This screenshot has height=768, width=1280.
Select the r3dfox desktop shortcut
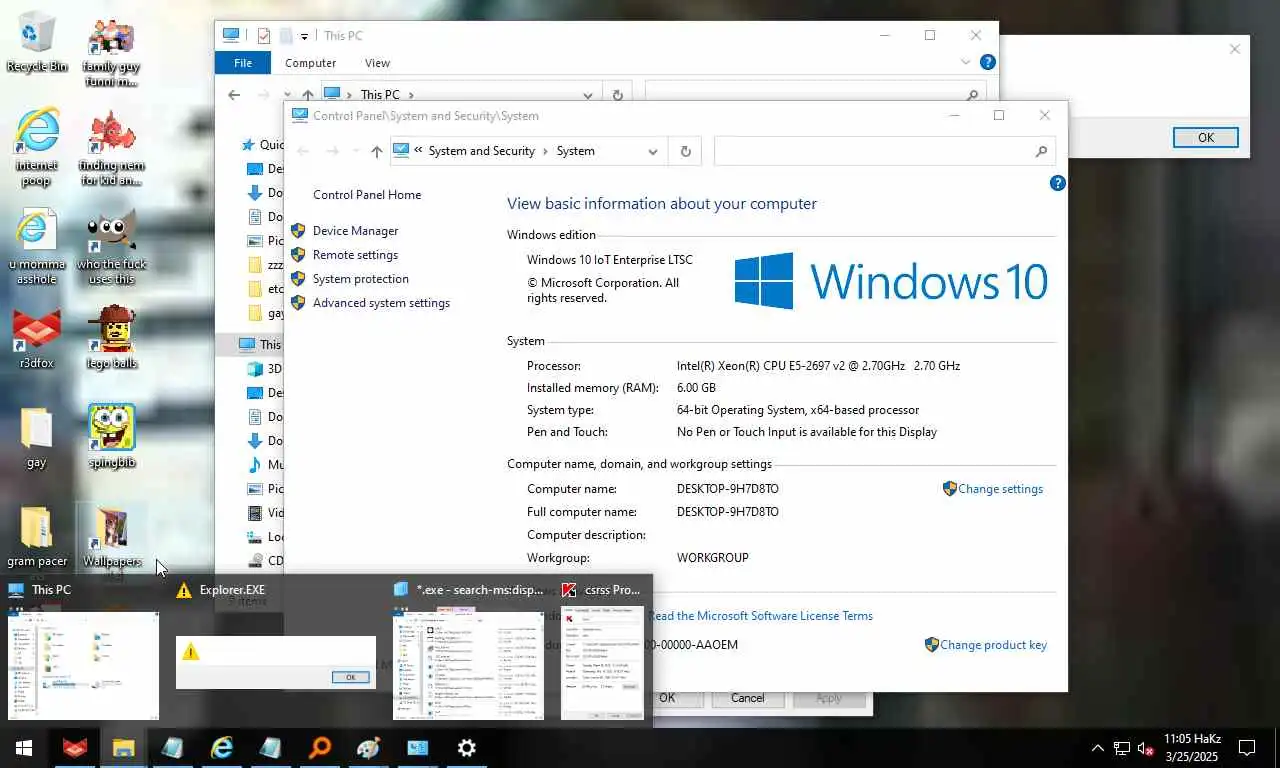(37, 339)
